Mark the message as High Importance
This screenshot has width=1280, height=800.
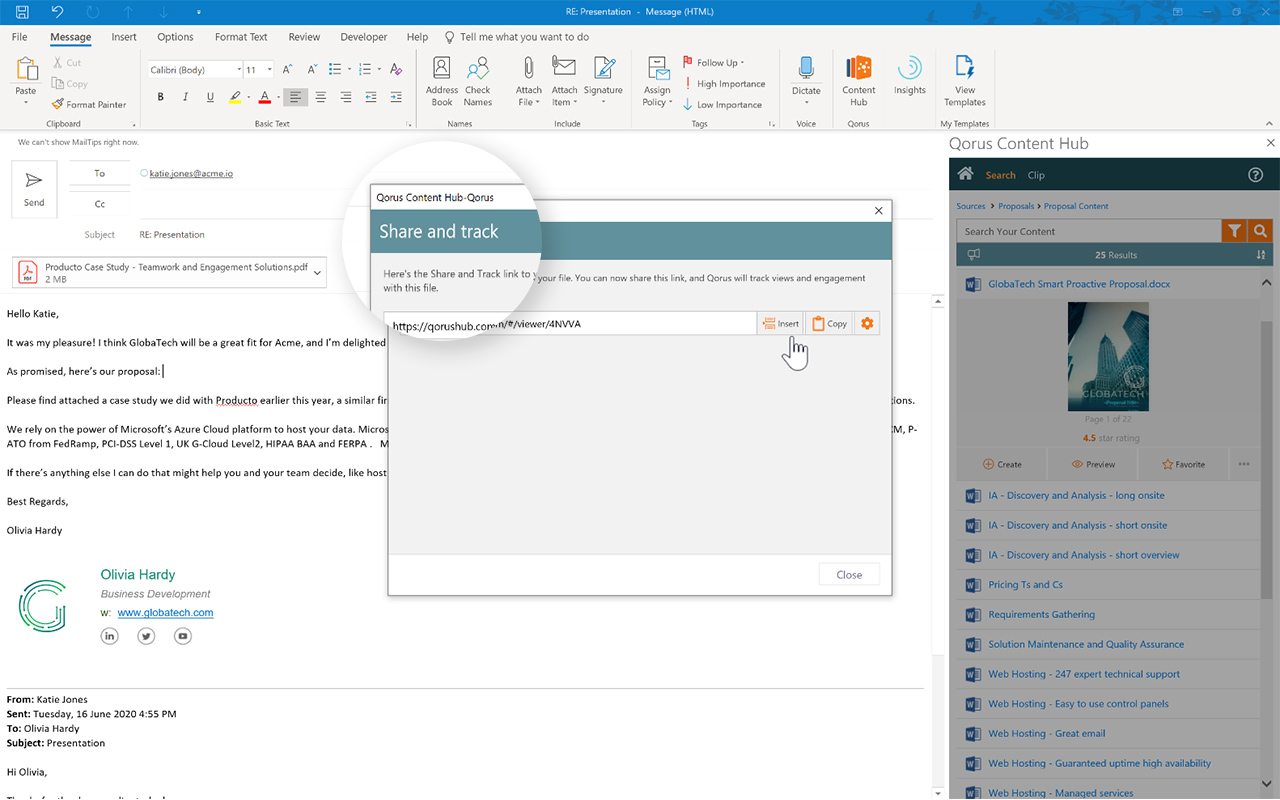pyautogui.click(x=723, y=84)
